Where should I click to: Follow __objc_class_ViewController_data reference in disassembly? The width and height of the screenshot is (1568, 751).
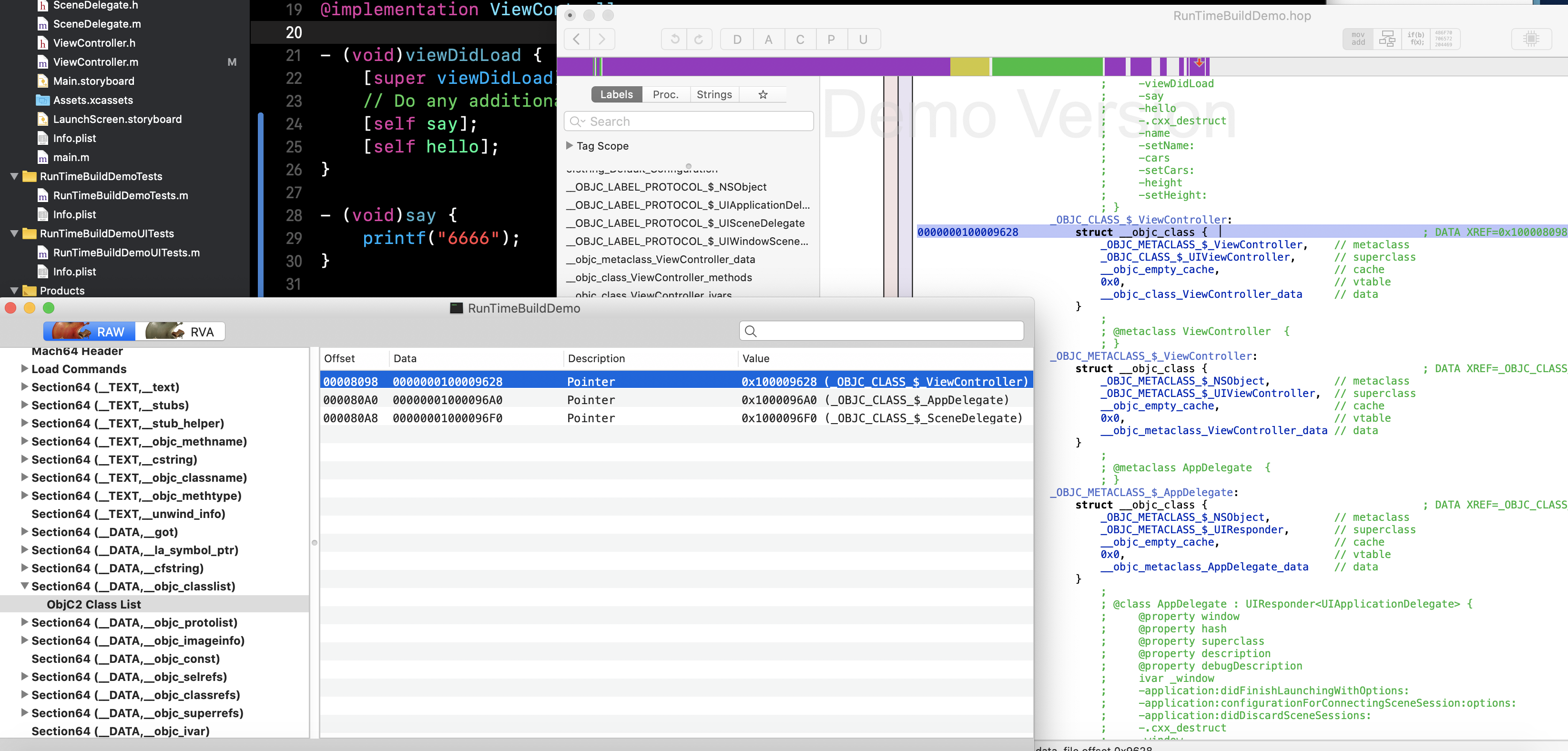[1201, 294]
